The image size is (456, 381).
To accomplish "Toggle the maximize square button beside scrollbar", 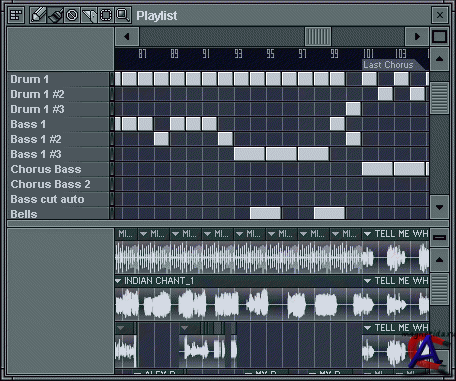I will 439,36.
